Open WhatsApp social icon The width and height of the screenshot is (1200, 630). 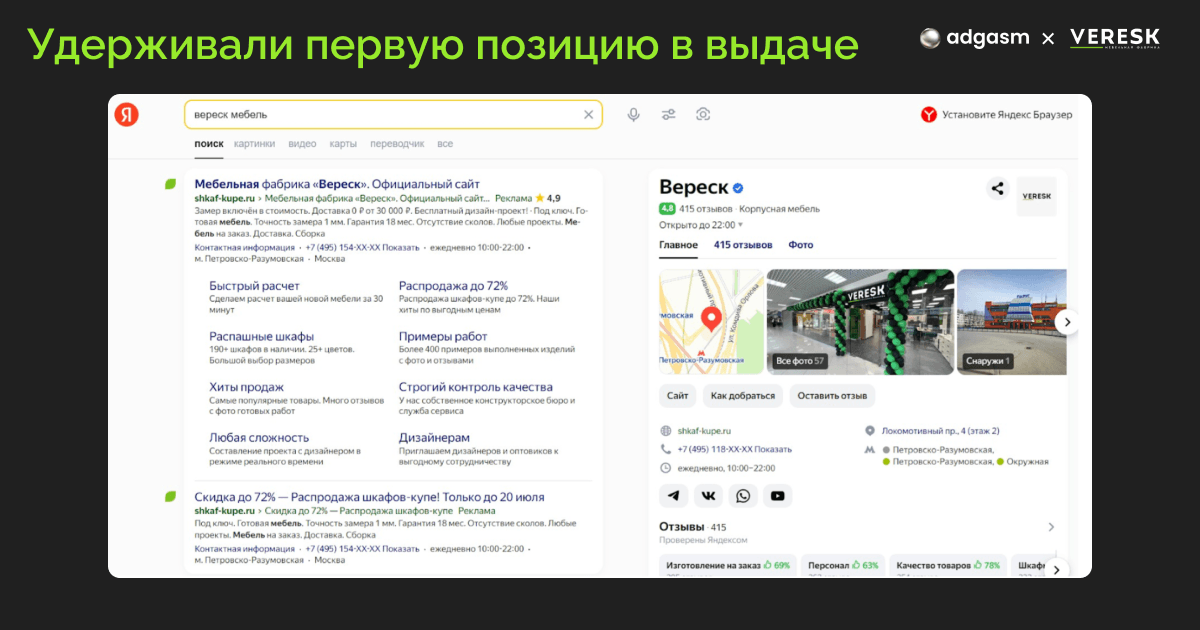click(742, 495)
